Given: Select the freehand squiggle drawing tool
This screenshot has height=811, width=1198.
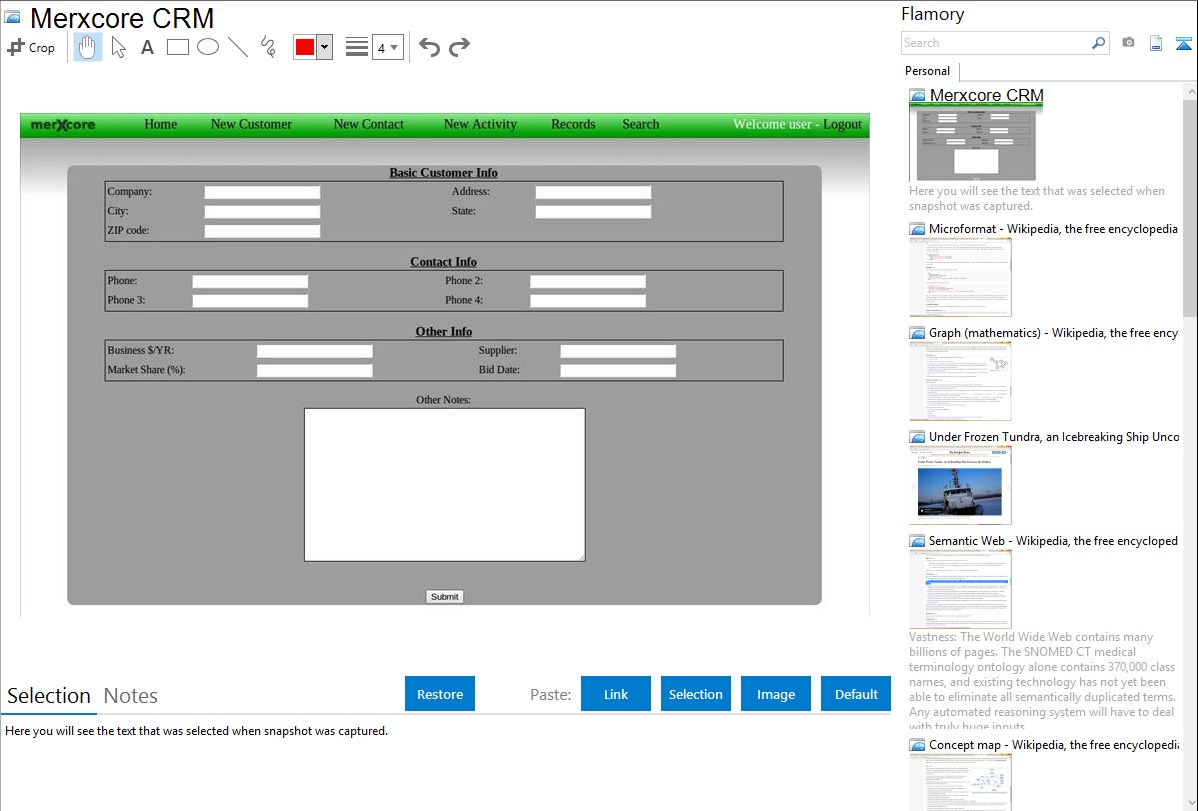Looking at the screenshot, I should pyautogui.click(x=267, y=47).
